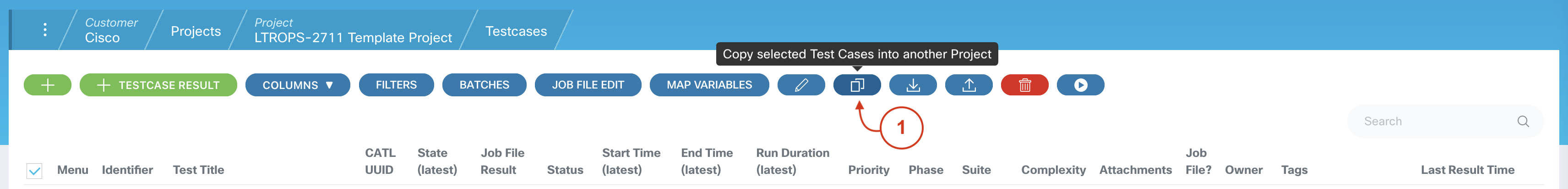Delete selected testcases with red trash button
Image resolution: width=1568 pixels, height=189 pixels.
(x=1024, y=85)
